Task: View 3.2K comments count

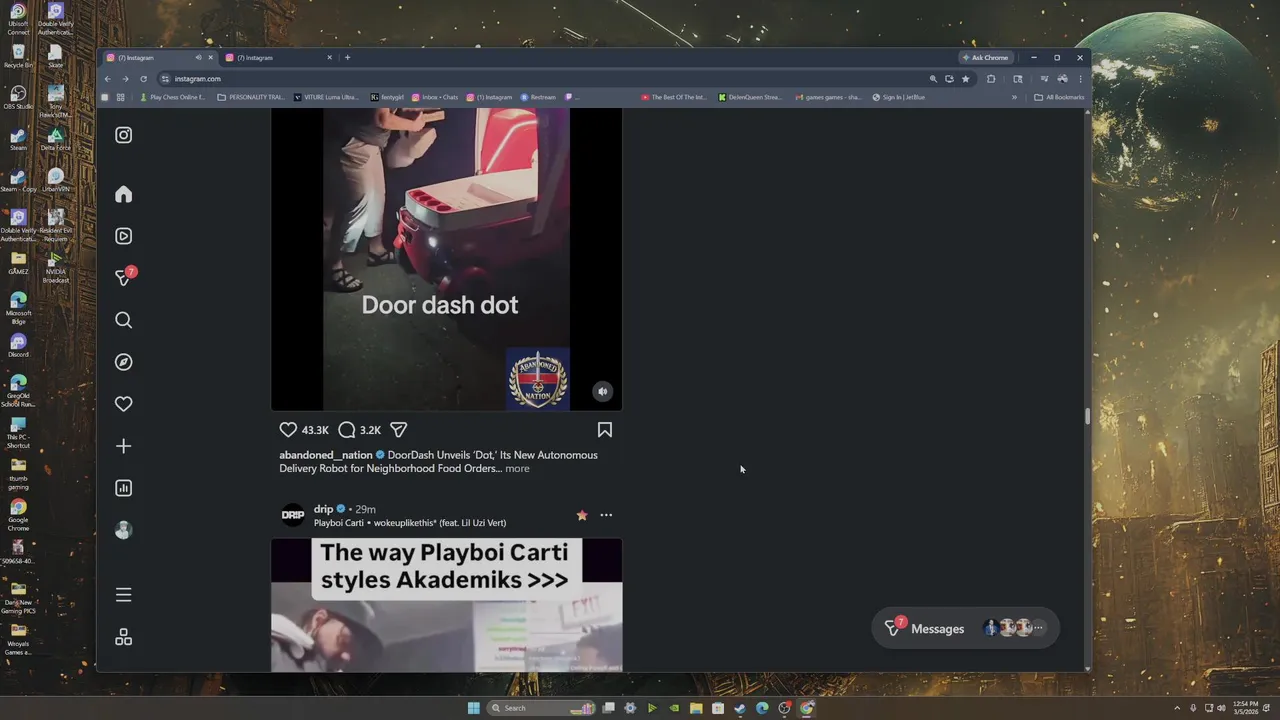Action: tap(370, 430)
